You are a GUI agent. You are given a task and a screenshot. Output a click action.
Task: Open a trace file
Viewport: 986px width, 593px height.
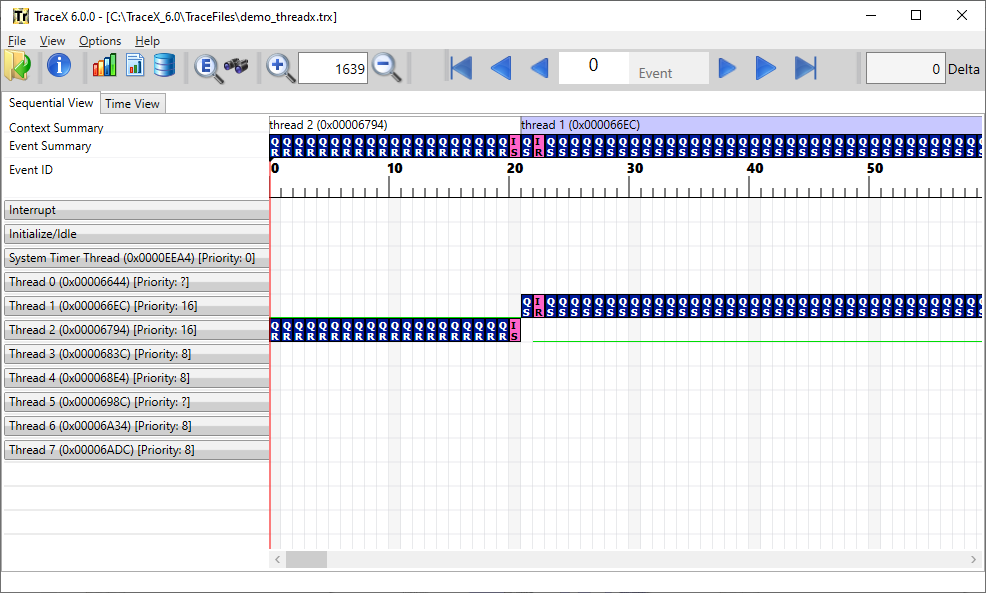pos(18,67)
